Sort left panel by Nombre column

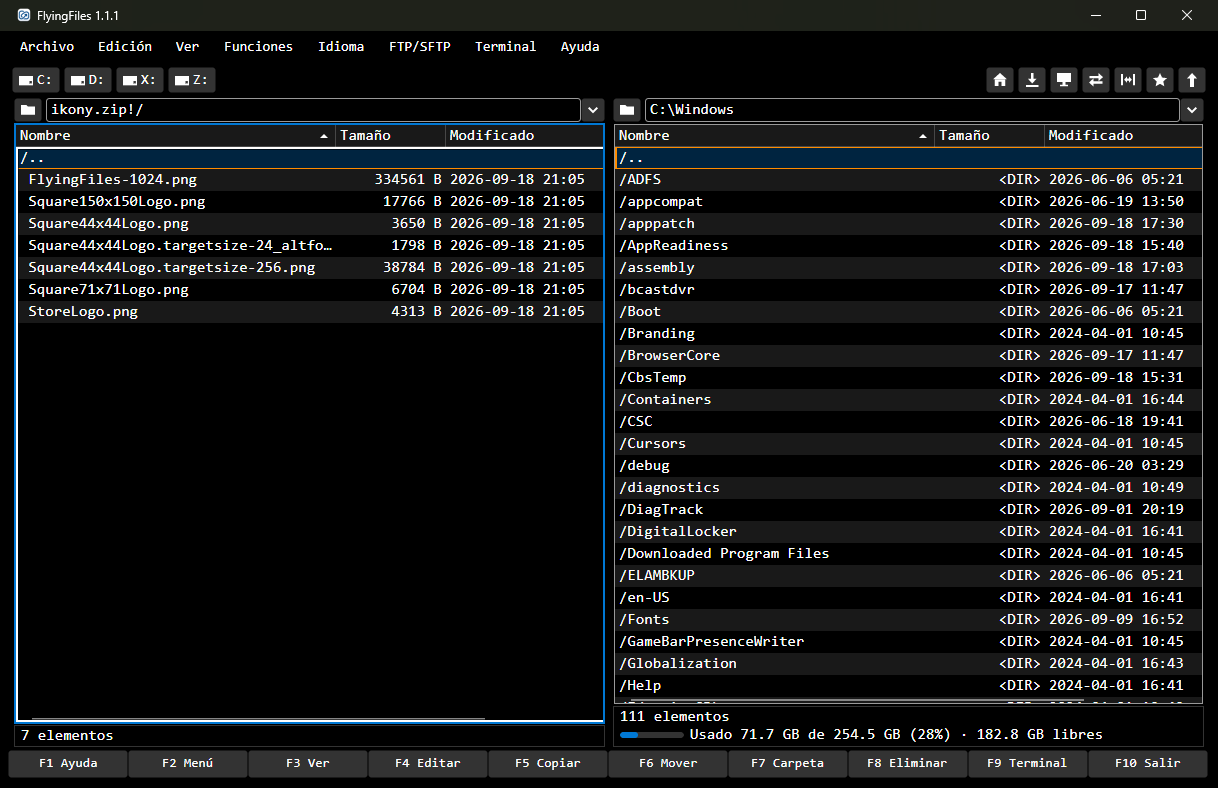click(x=175, y=135)
